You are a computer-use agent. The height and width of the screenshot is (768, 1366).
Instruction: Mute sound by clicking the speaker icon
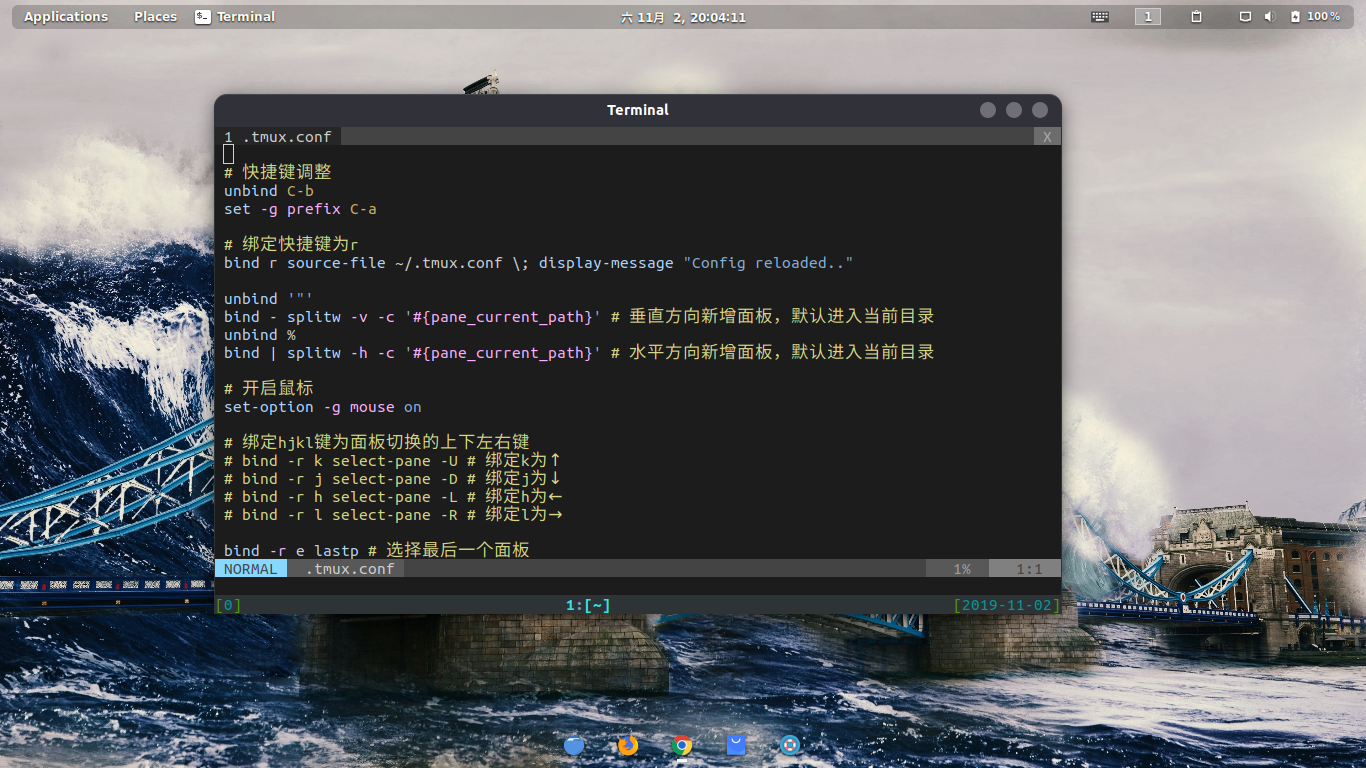(1270, 16)
